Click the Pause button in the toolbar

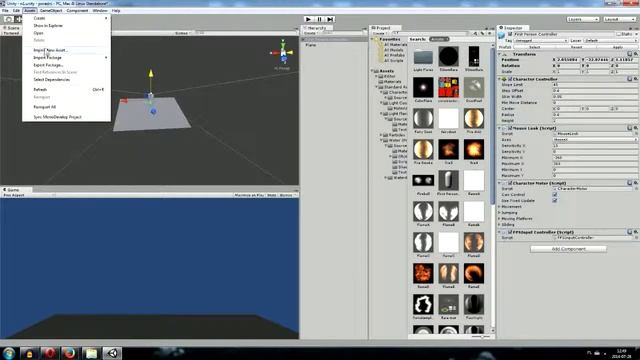[x=319, y=19]
